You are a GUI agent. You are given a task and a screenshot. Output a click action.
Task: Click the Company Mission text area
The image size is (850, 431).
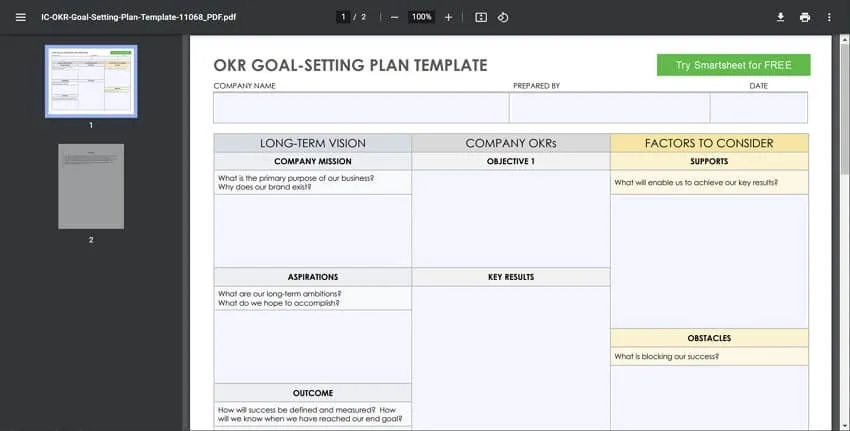[312, 230]
